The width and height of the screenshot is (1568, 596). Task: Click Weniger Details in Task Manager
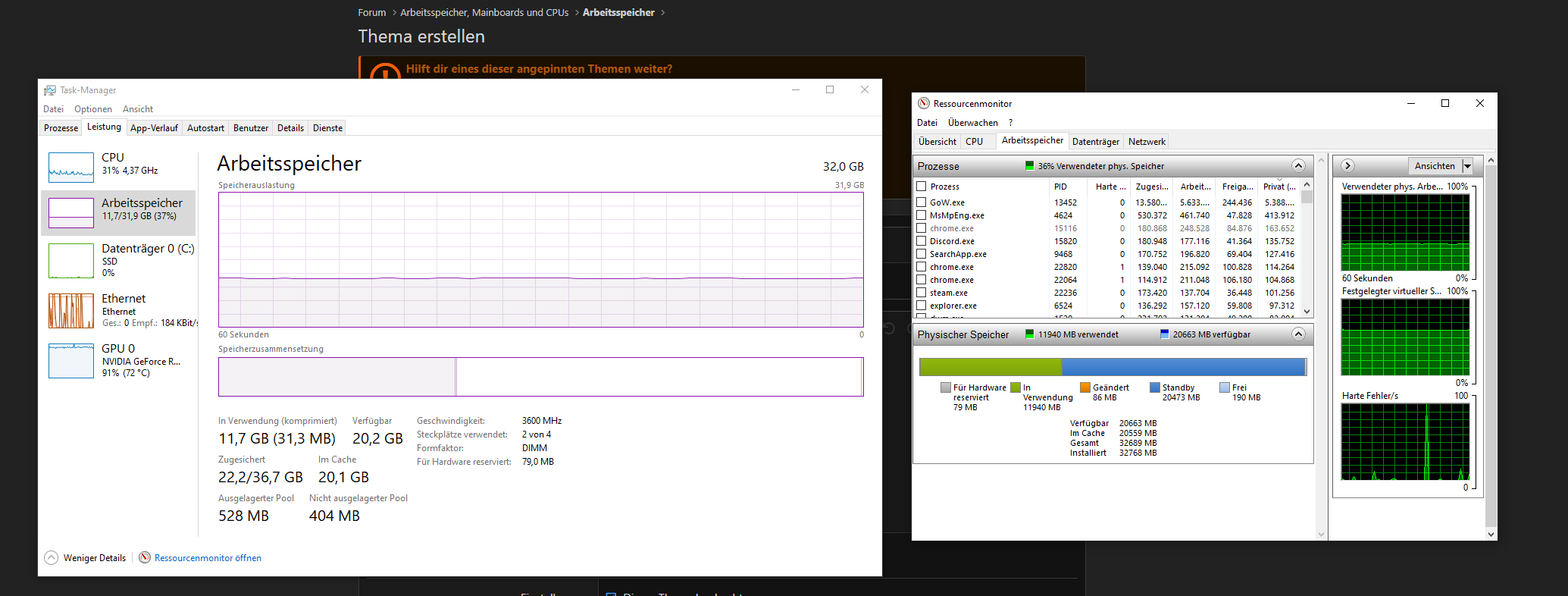point(95,558)
